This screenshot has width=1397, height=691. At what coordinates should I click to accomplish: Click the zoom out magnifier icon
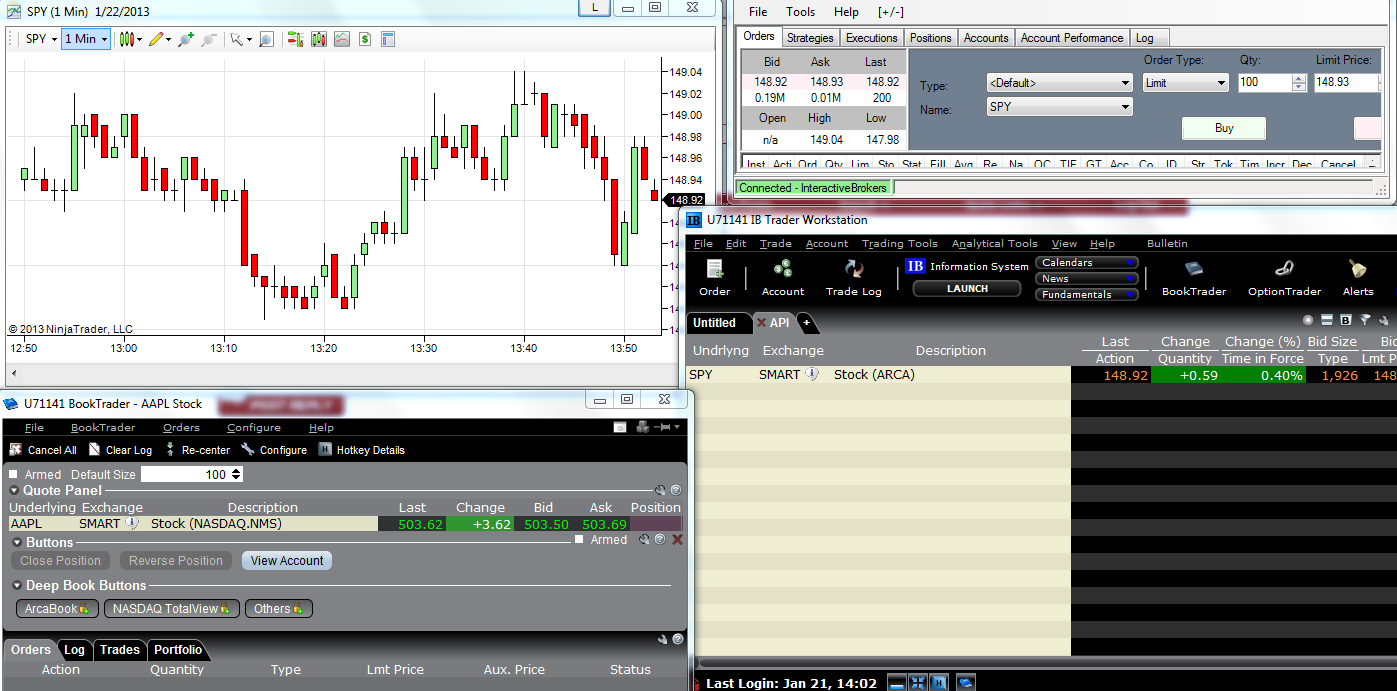pos(208,39)
